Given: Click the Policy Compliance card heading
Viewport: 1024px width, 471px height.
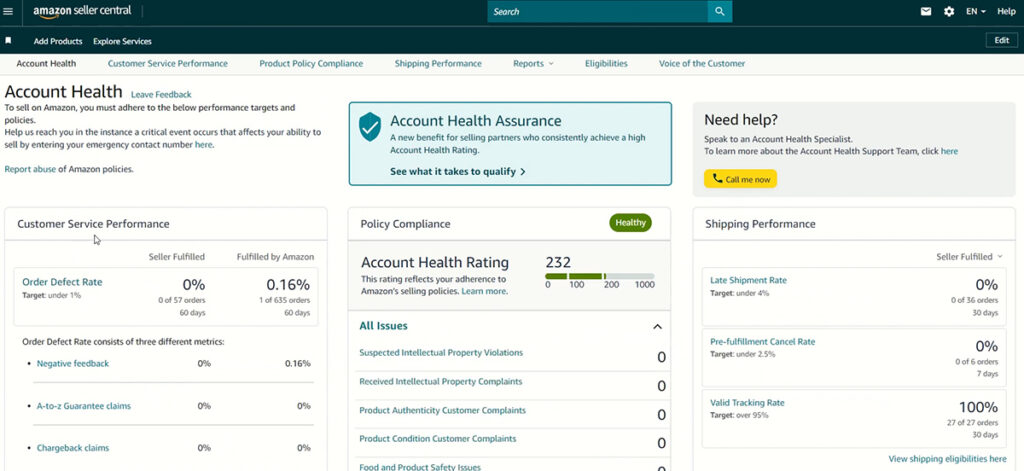Looking at the screenshot, I should tap(406, 224).
